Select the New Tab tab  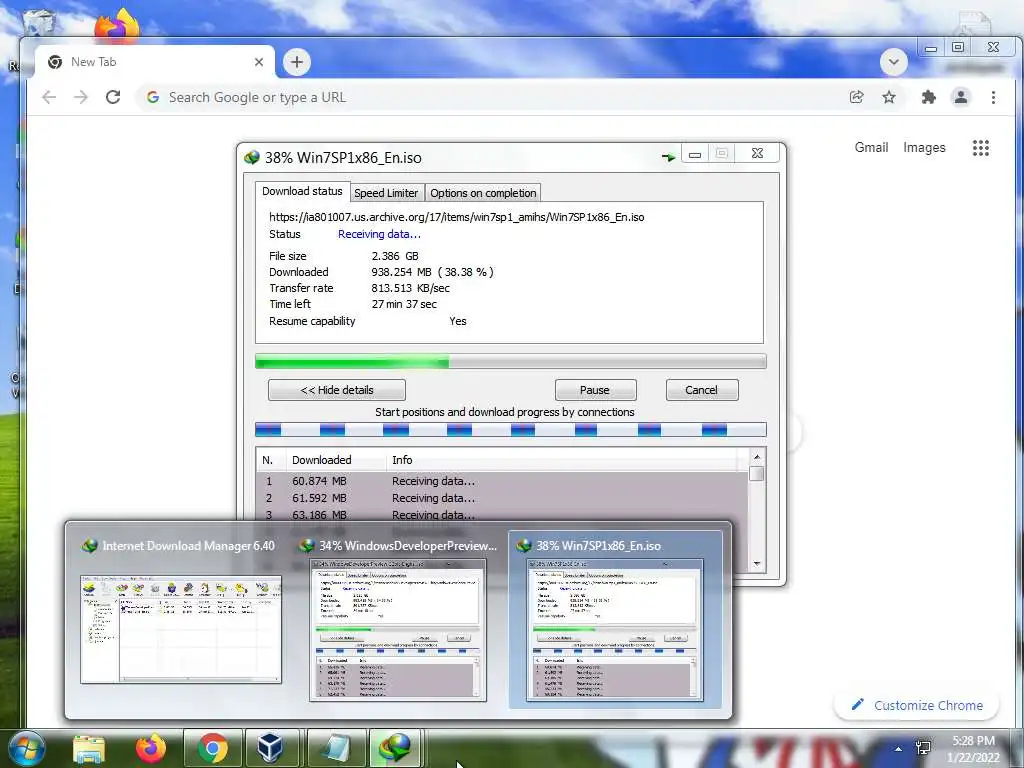[155, 62]
